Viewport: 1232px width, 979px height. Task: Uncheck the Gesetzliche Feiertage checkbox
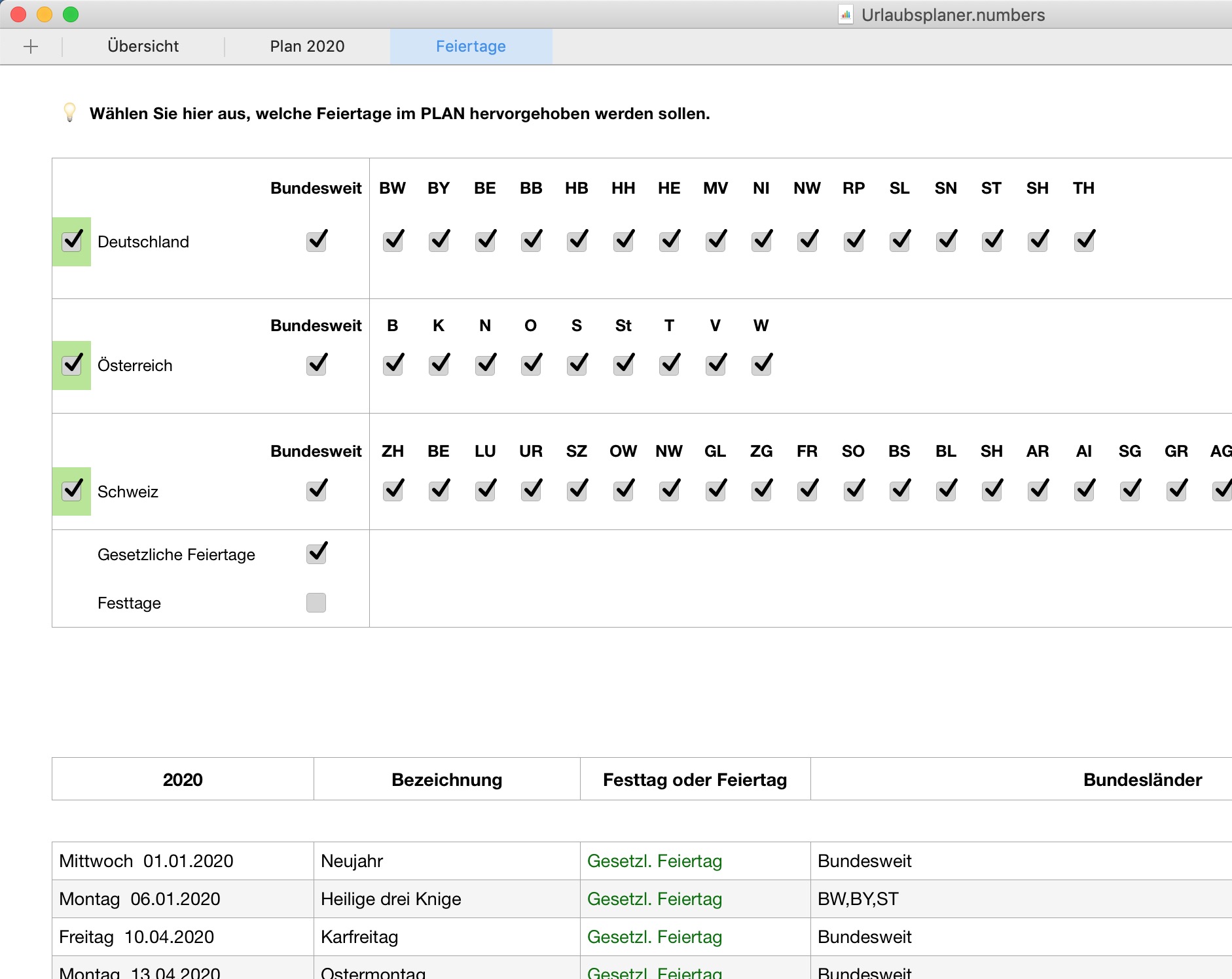[x=316, y=554]
